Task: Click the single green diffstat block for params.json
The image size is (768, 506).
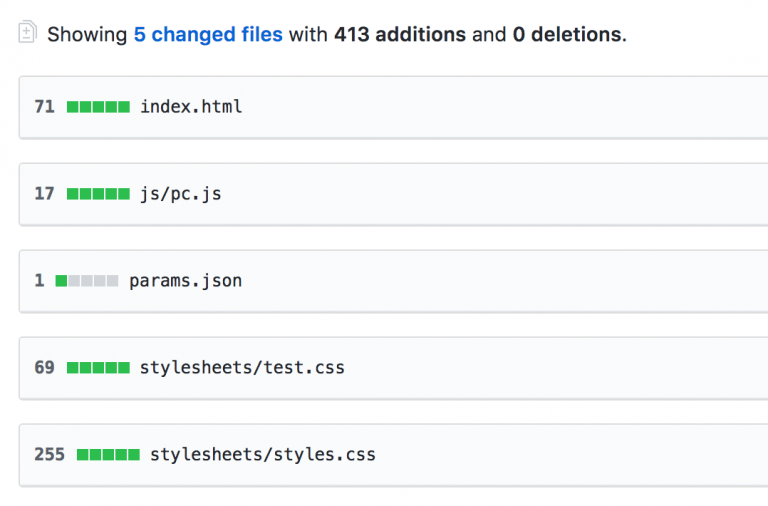Action: 62,281
